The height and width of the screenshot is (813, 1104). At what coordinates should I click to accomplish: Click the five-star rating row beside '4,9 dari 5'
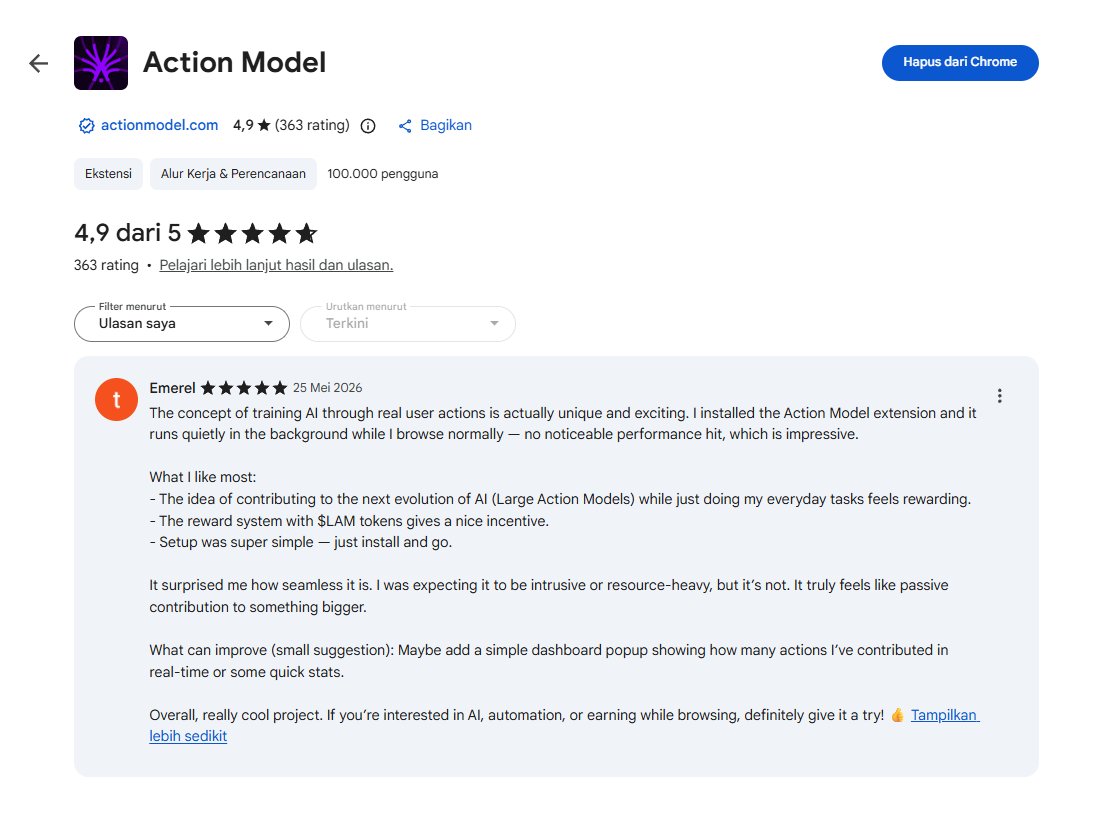(252, 233)
